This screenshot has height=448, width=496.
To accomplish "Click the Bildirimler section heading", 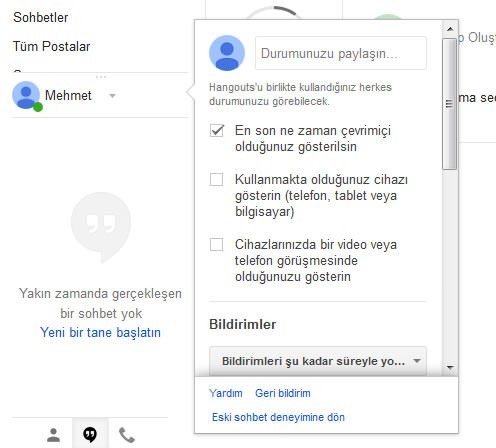I will pos(243,324).
